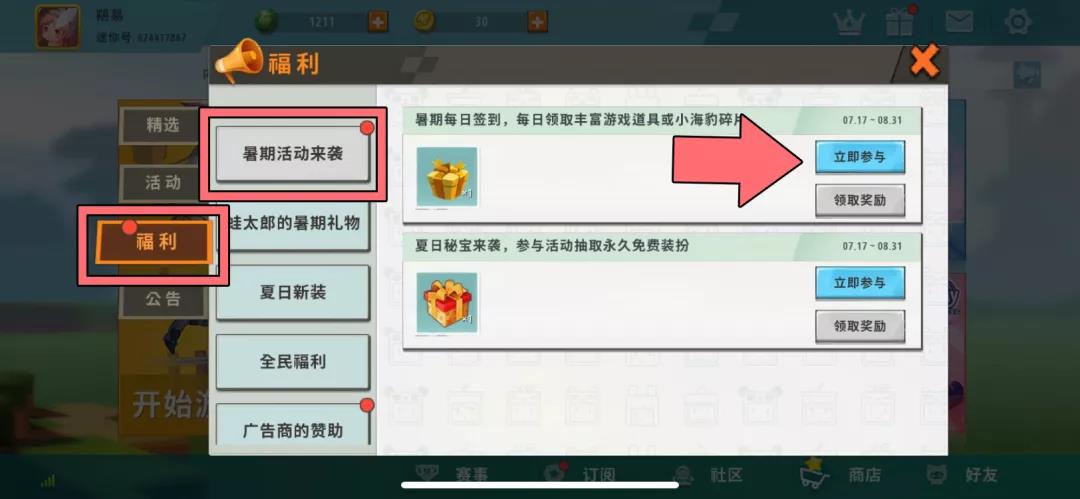The image size is (1080, 499).
Task: Switch to the 公告 side tab
Action: [163, 299]
